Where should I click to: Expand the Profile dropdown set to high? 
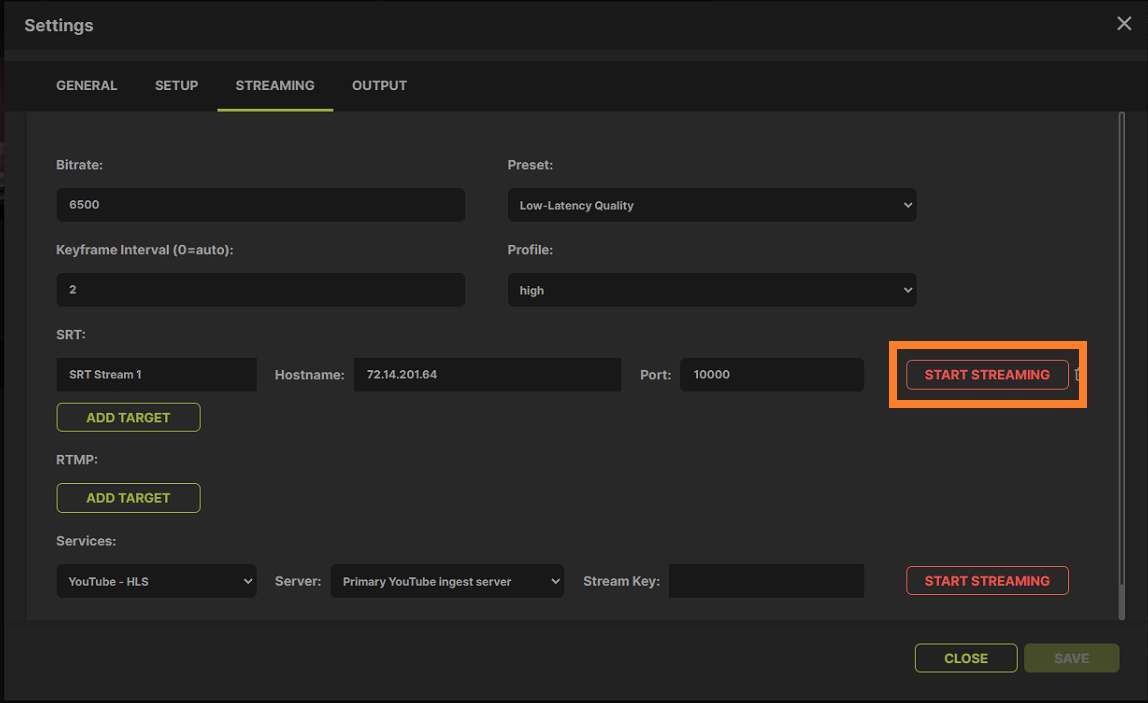(712, 290)
